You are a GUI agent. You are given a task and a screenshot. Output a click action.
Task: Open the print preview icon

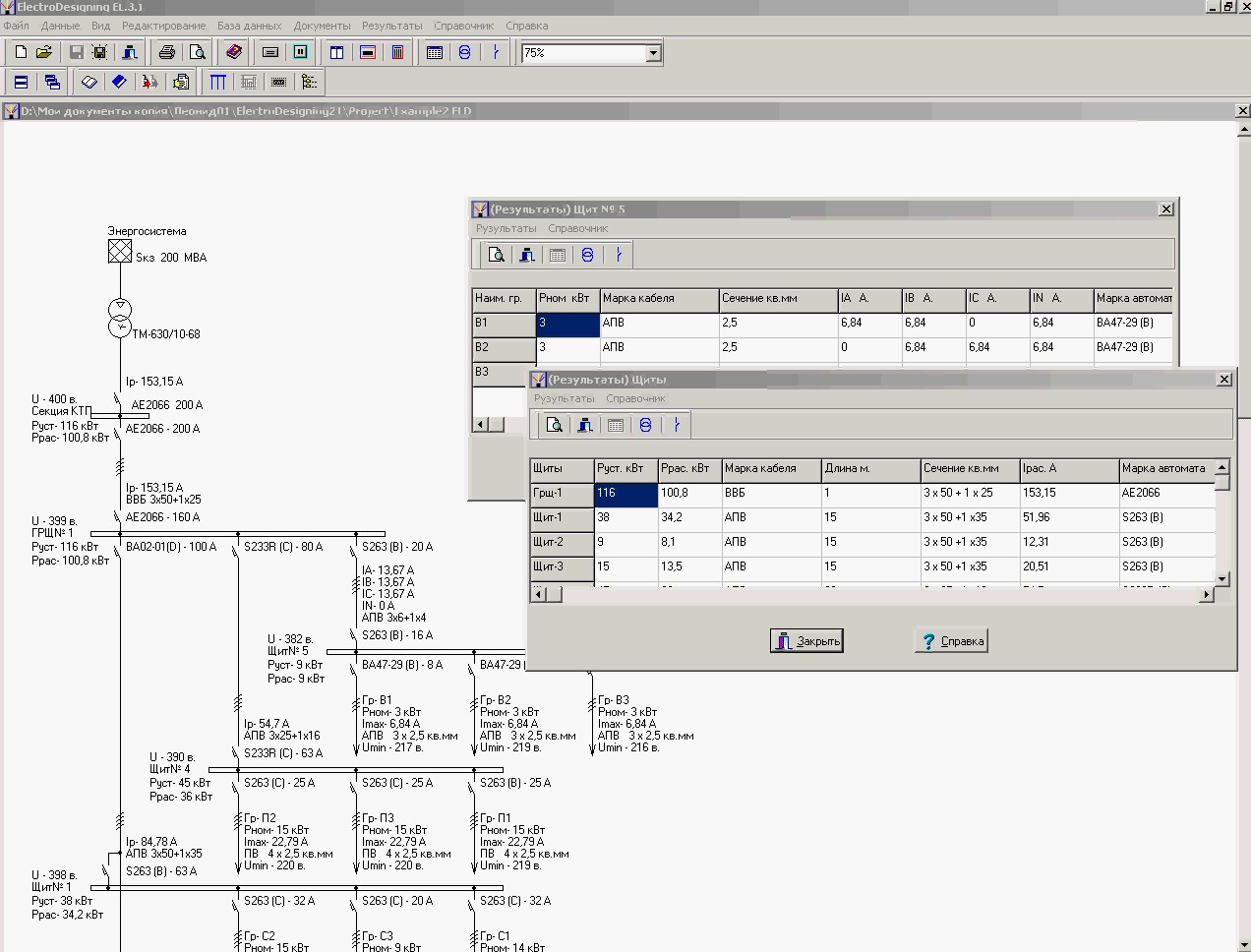[197, 52]
